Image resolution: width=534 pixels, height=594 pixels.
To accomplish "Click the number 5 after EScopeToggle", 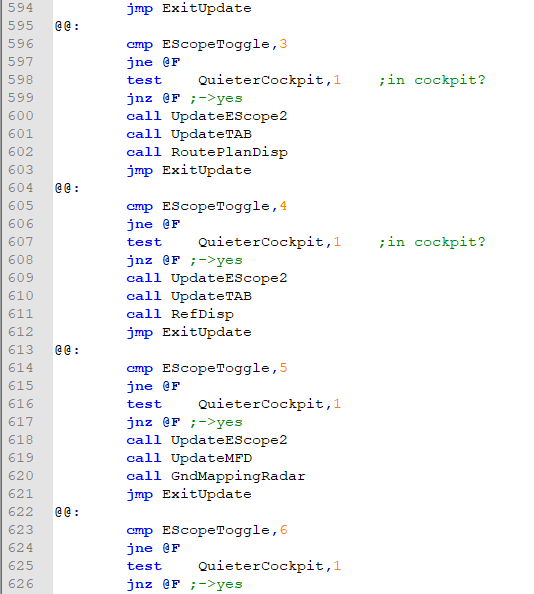I will tap(283, 368).
